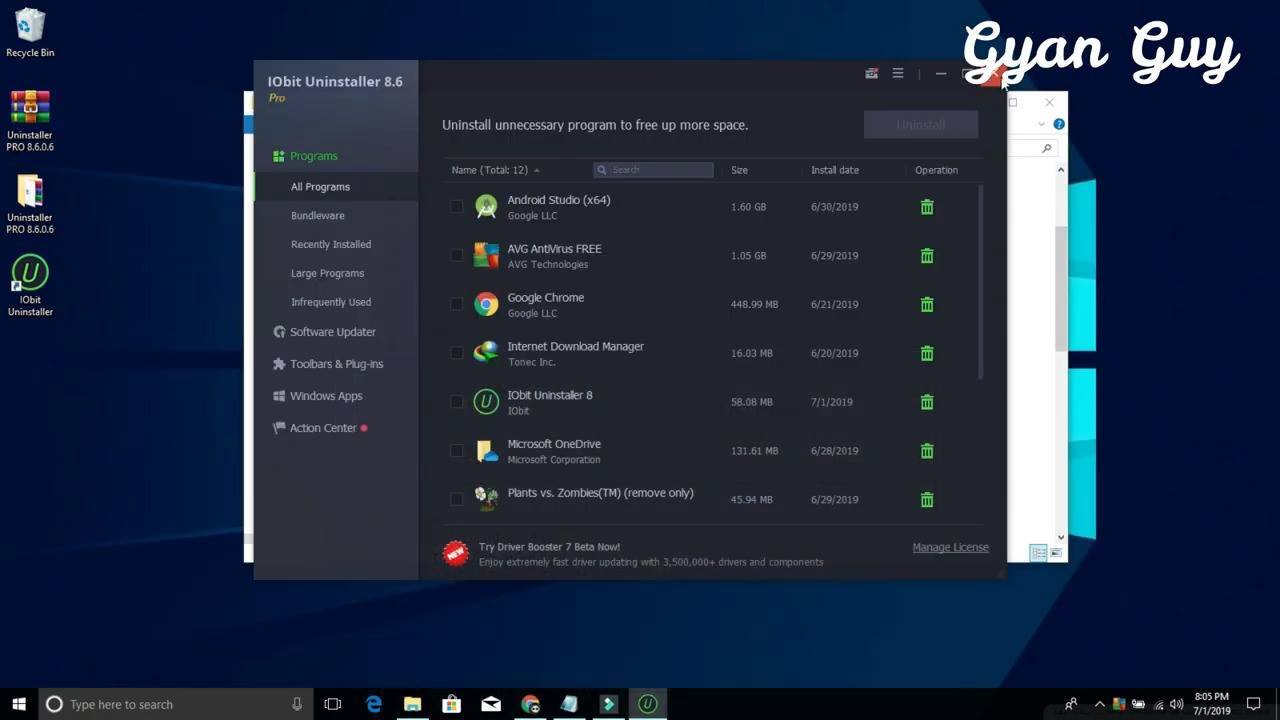Click the taskbar clock showing 8:05 PM
1280x720 pixels.
point(1211,704)
